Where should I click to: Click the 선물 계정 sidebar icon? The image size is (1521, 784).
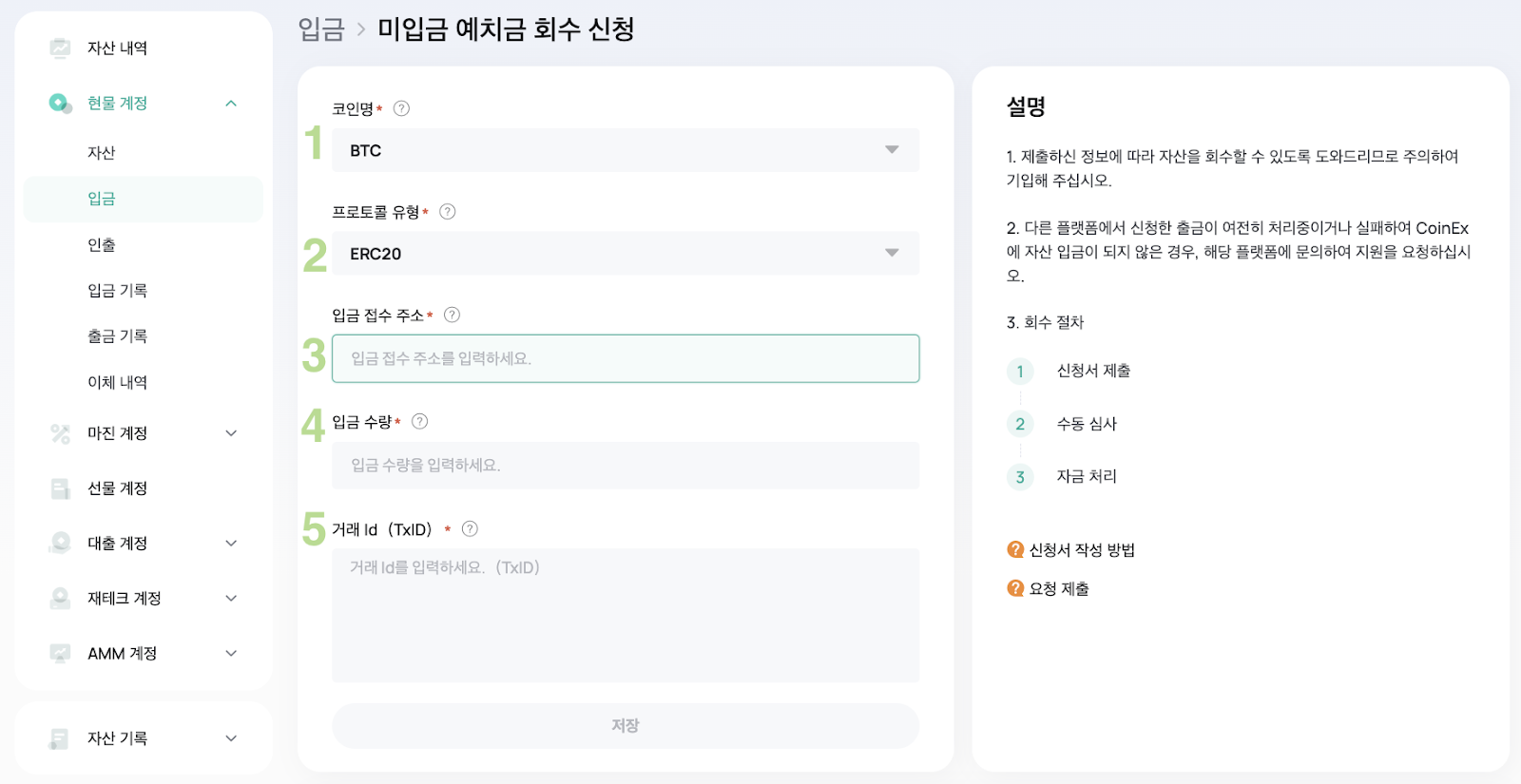pyautogui.click(x=60, y=488)
